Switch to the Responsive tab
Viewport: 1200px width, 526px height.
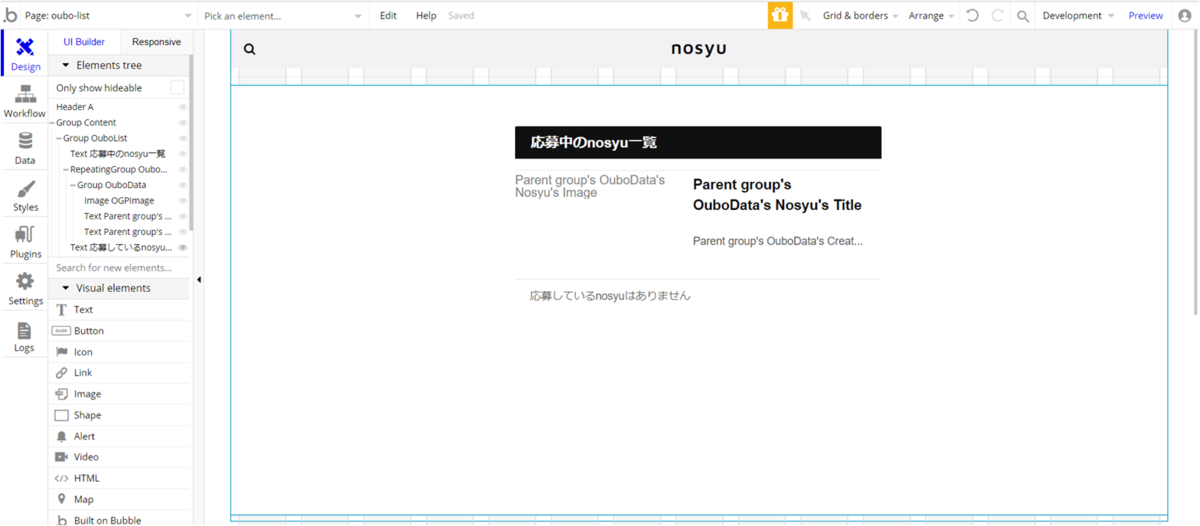pyautogui.click(x=156, y=42)
